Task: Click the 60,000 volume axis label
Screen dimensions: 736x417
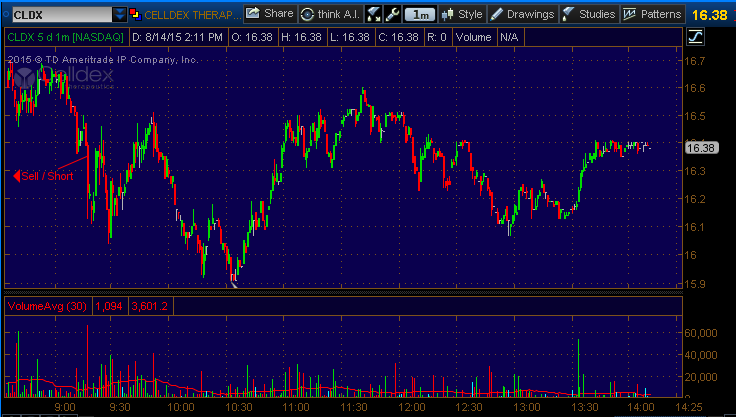Action: coord(700,333)
